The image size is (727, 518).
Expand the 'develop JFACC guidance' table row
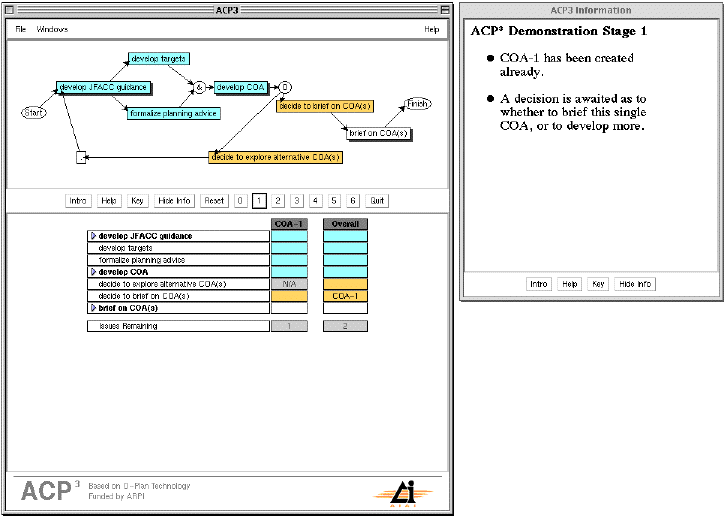(94, 236)
